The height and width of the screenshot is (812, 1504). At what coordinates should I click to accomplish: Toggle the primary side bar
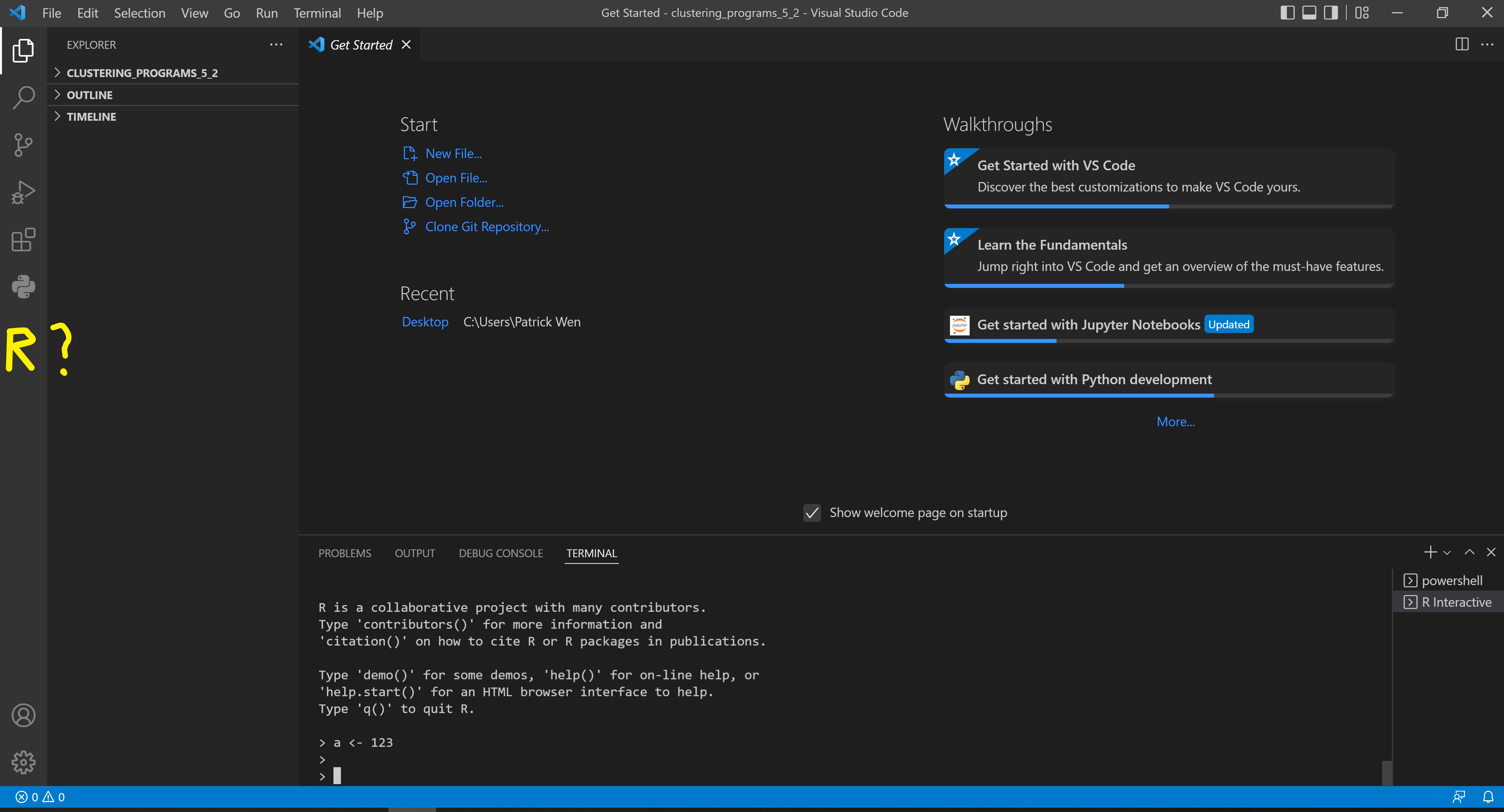point(1287,13)
